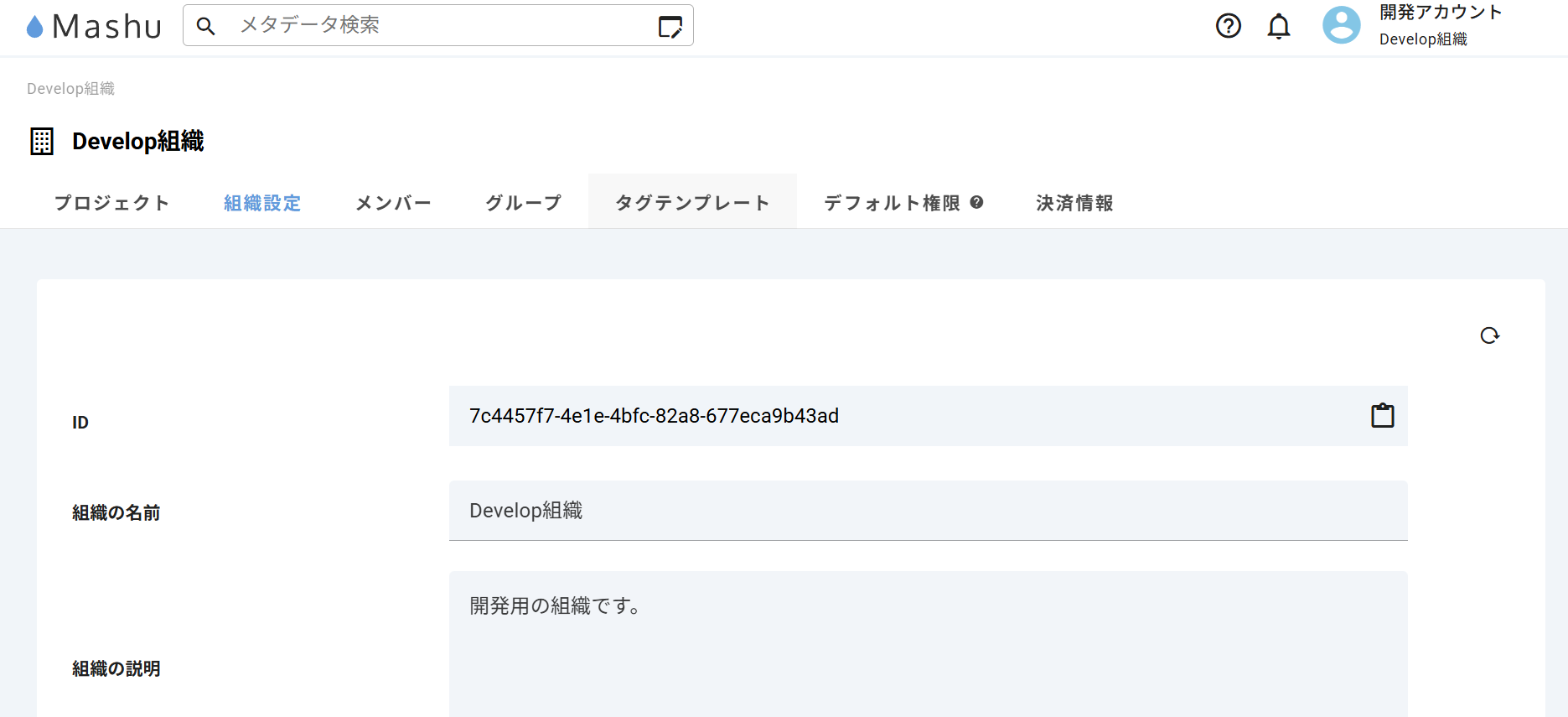Switch to the メンバー tab
Viewport: 1568px width, 717px height.
393,203
